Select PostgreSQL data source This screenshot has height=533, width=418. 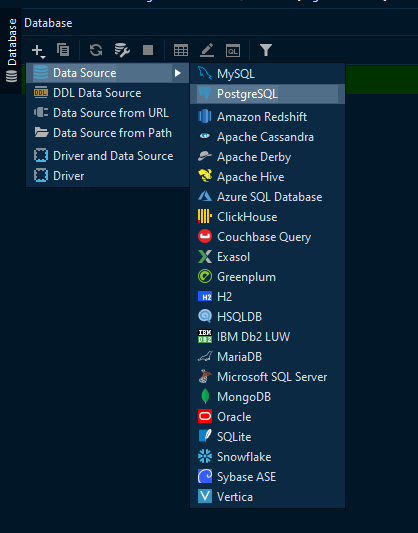(267, 94)
